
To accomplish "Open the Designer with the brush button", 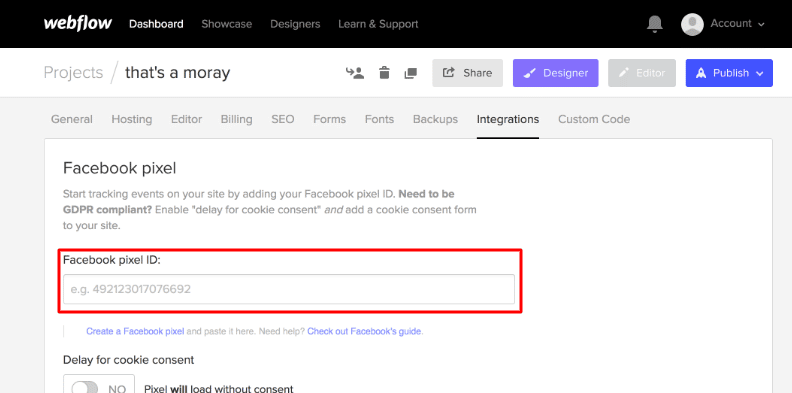I will pyautogui.click(x=556, y=73).
